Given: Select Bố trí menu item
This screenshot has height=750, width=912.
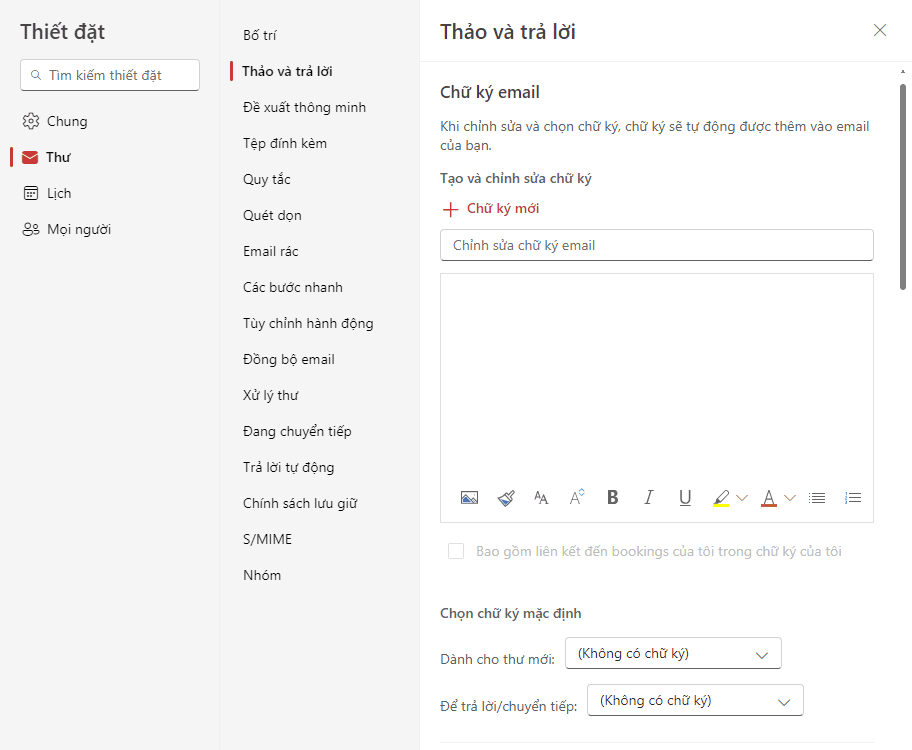Looking at the screenshot, I should (259, 35).
